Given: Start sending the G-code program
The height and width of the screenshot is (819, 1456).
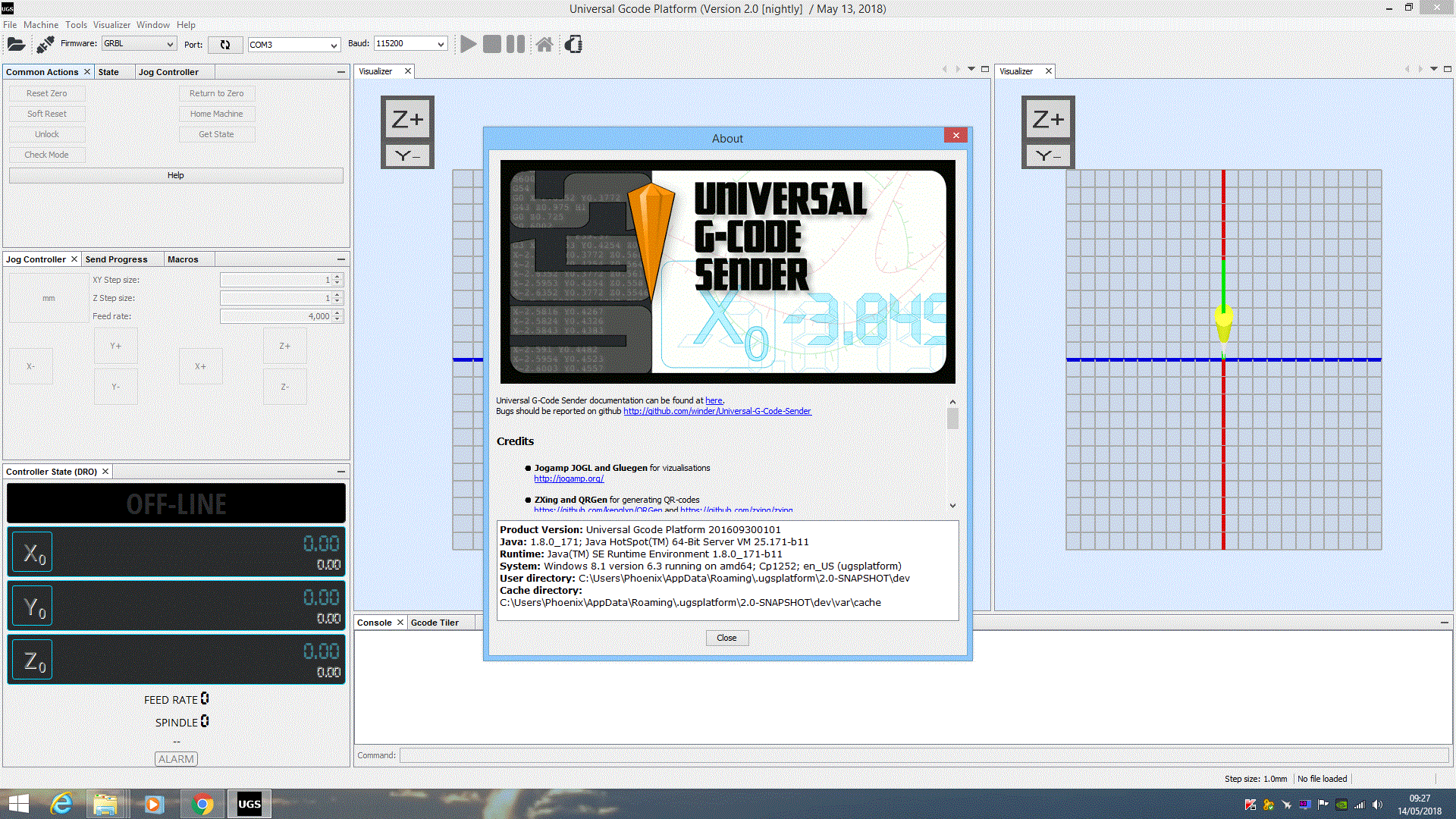Looking at the screenshot, I should [x=469, y=44].
